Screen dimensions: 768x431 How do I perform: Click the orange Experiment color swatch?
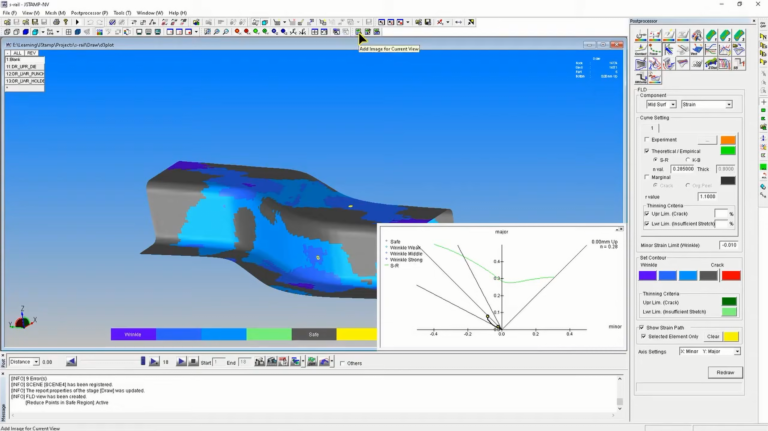click(x=728, y=140)
